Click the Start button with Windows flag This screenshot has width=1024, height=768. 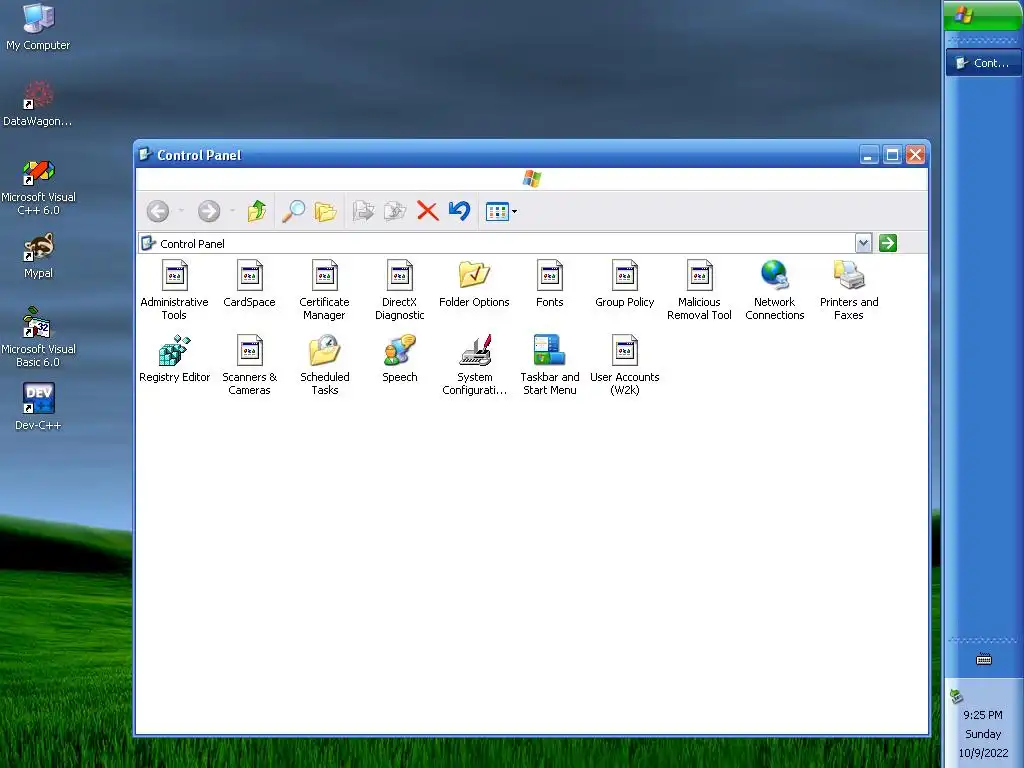(x=984, y=15)
